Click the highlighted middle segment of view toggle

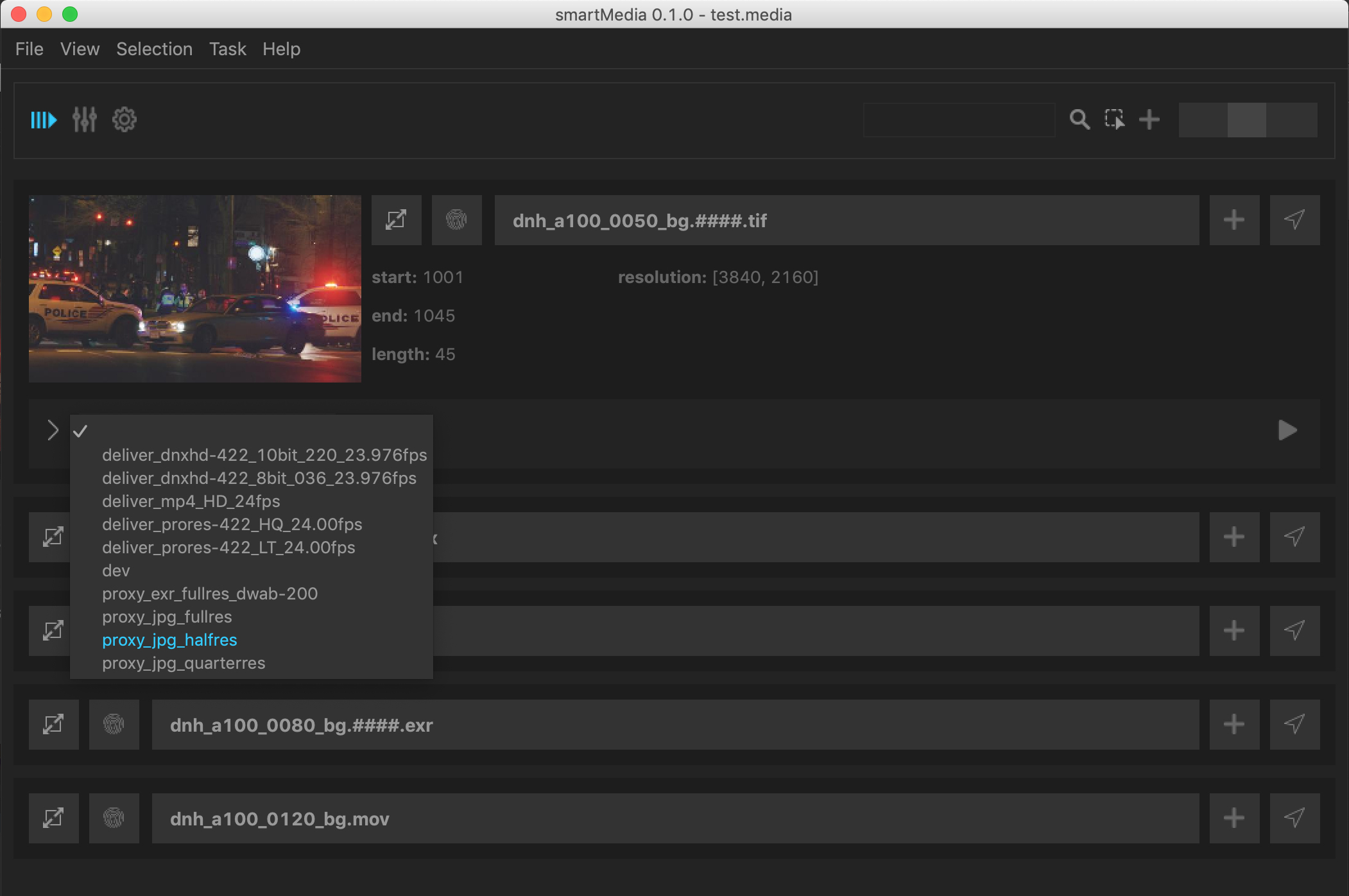1247,120
